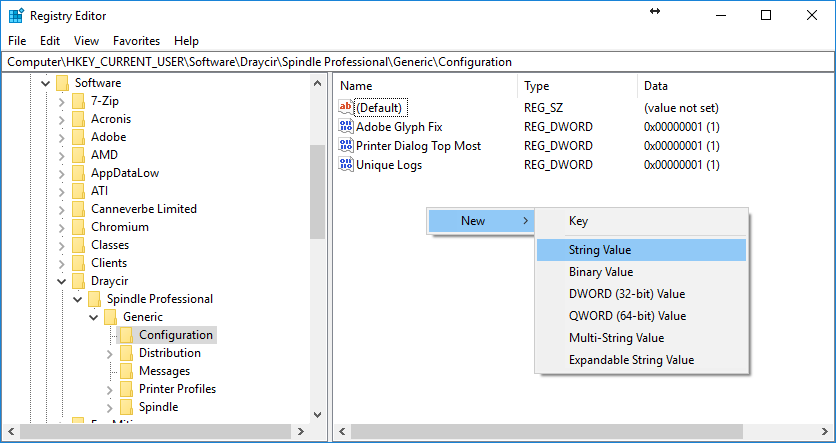Viewport: 836px width, 443px height.
Task: Select the Unique Logs value name
Action: click(x=389, y=165)
